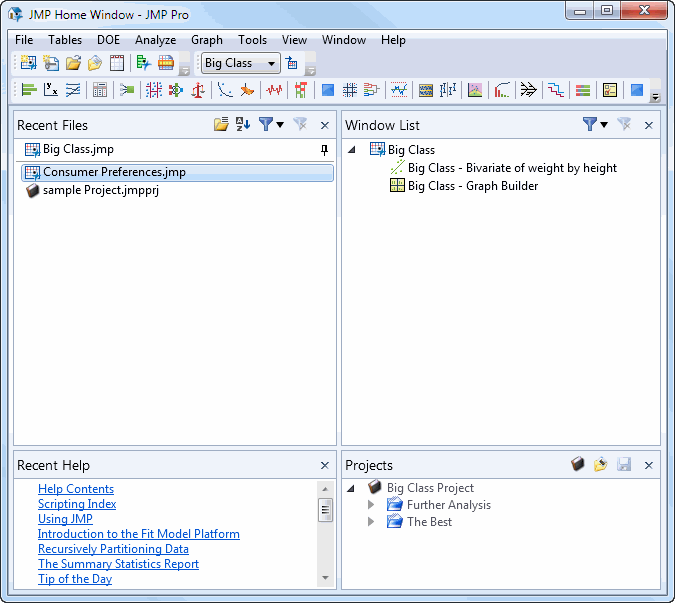Open a file from Recent Files folder icon
675x603 pixels.
pos(221,124)
